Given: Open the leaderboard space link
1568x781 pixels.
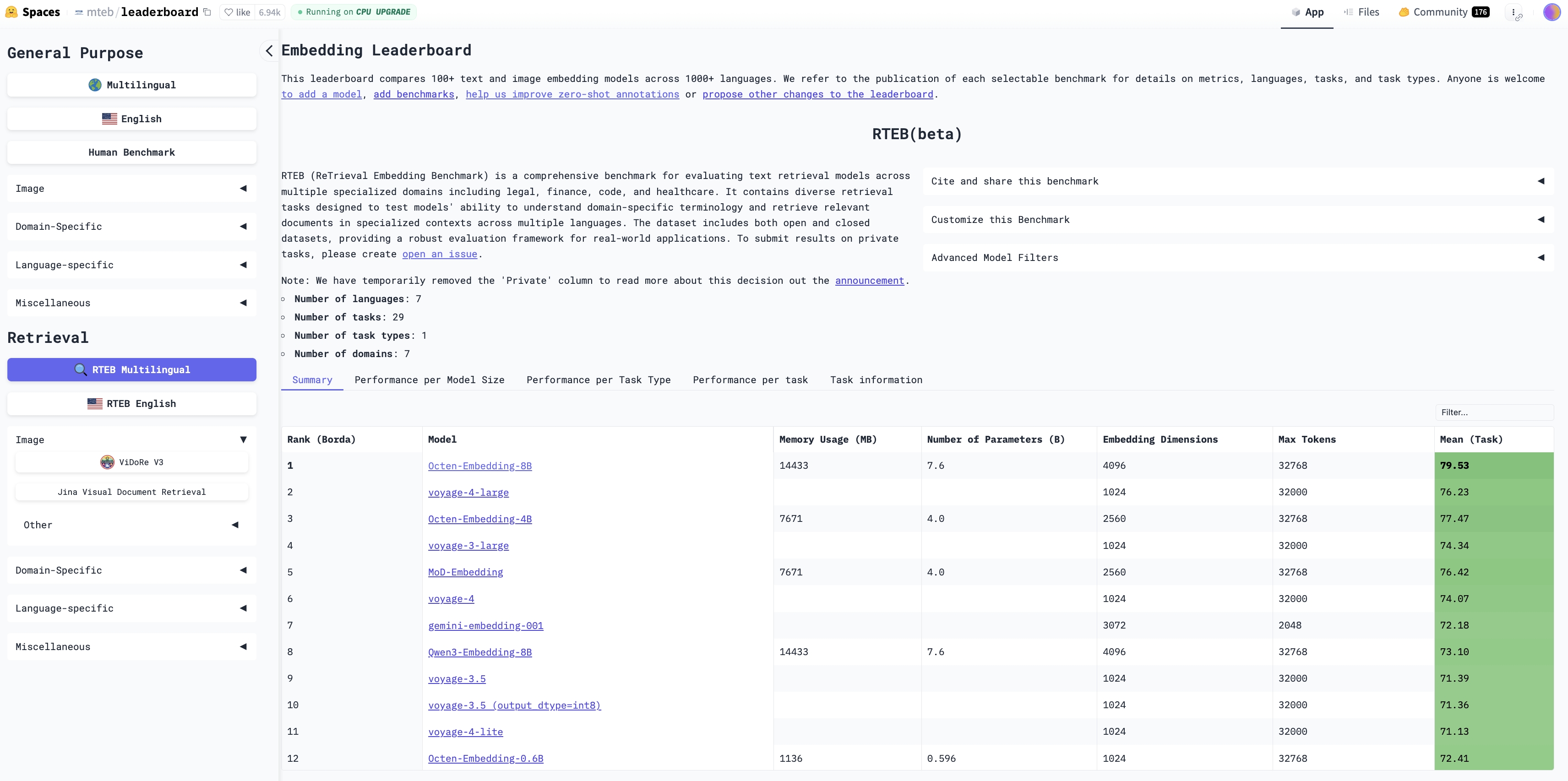Looking at the screenshot, I should 159,12.
